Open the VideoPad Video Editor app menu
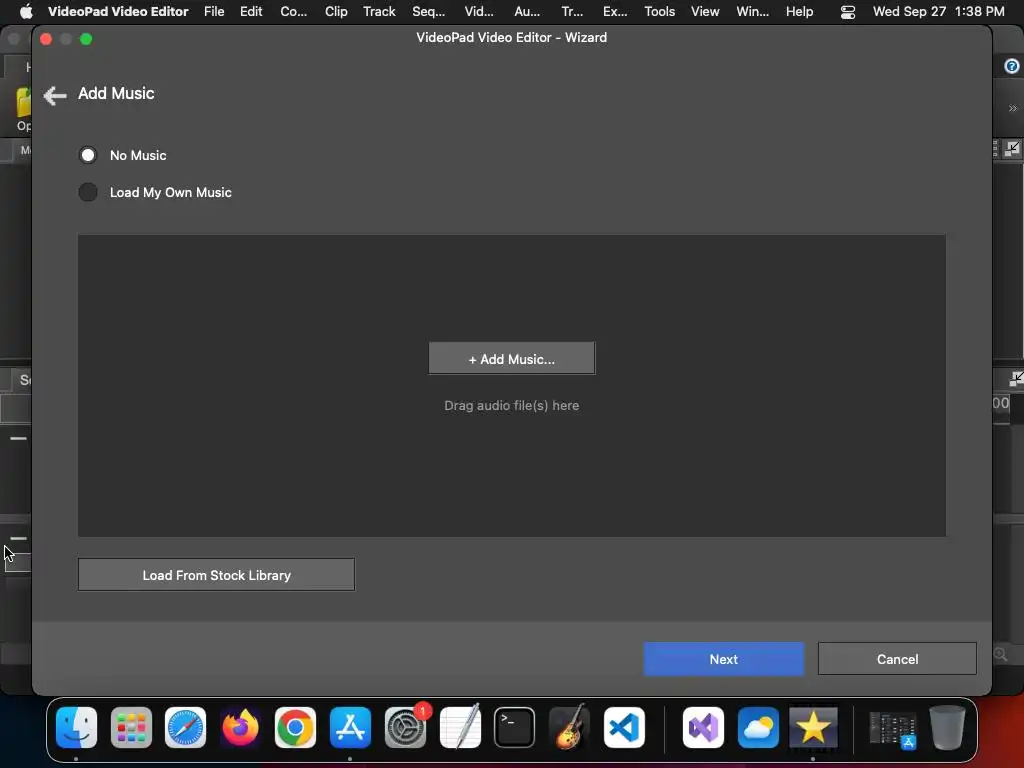 118,11
